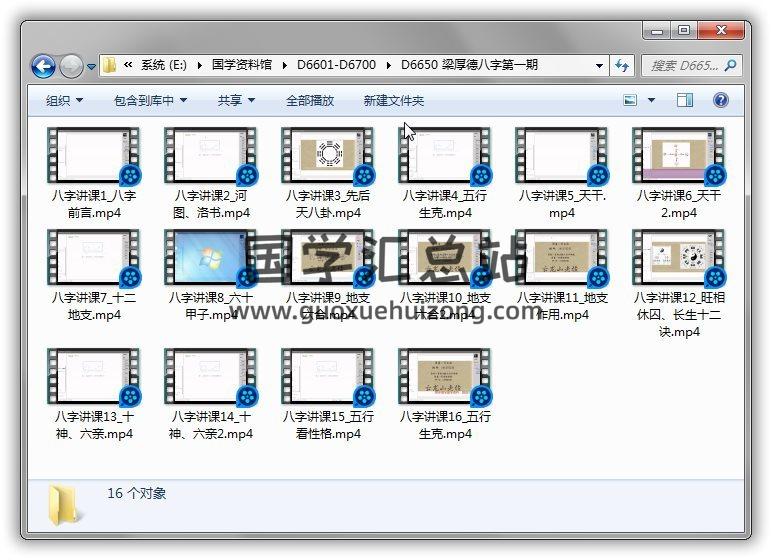Select video 八字讲课3_先后天八卦.mp4

pos(328,173)
